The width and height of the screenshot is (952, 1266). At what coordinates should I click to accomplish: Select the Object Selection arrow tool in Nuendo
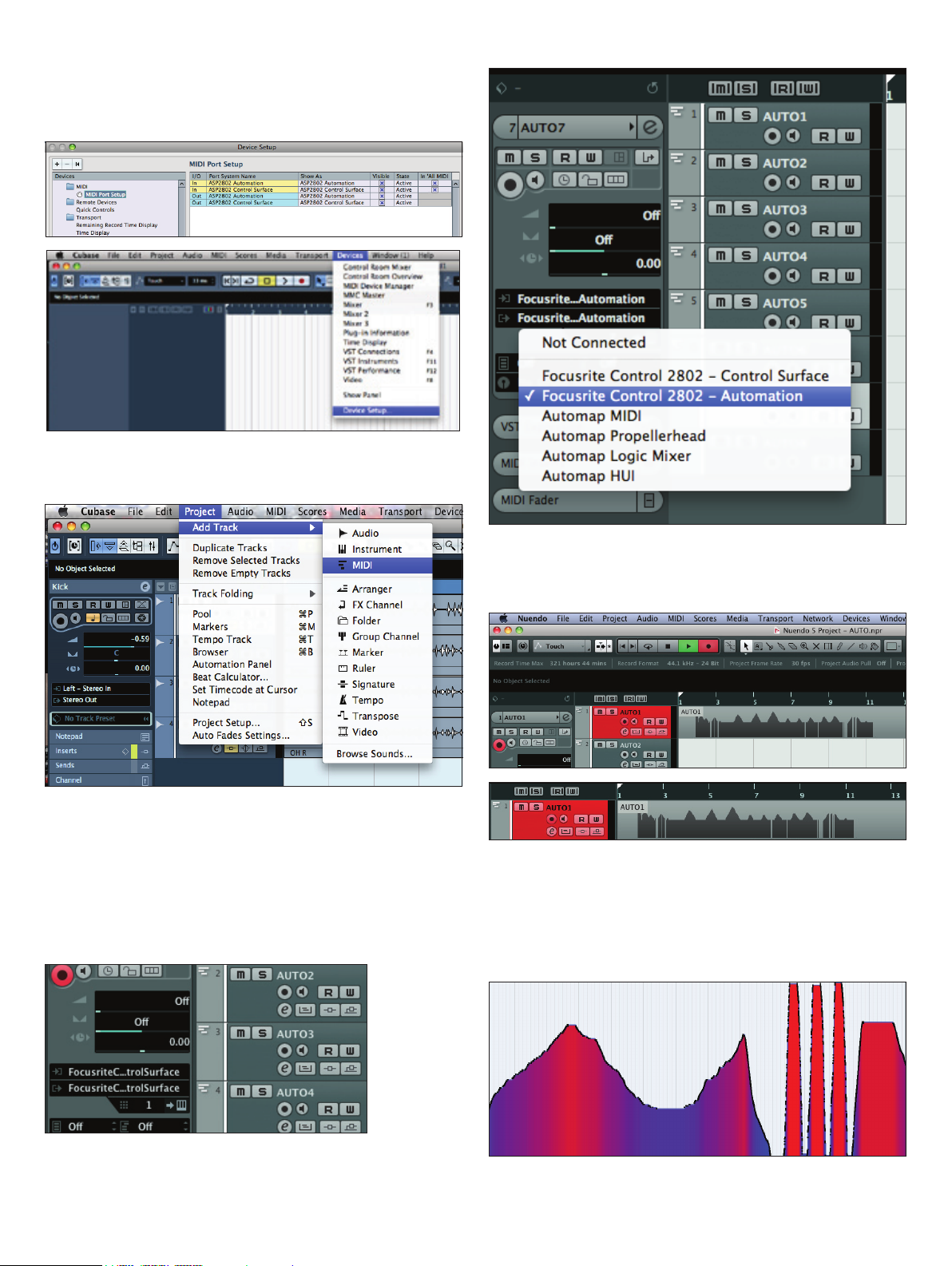746,646
